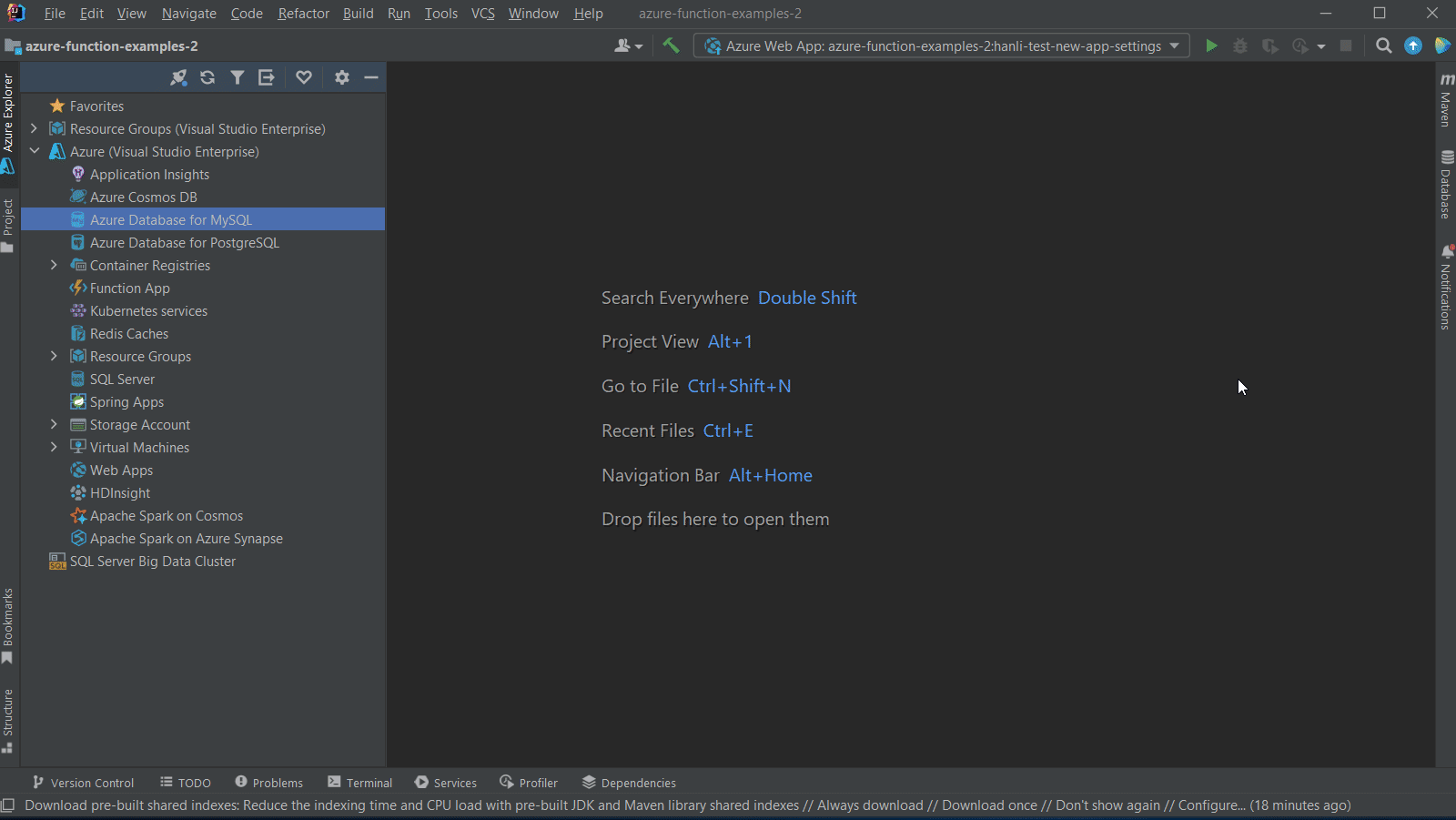1456x820 pixels.
Task: Open the File menu
Action: click(x=55, y=14)
